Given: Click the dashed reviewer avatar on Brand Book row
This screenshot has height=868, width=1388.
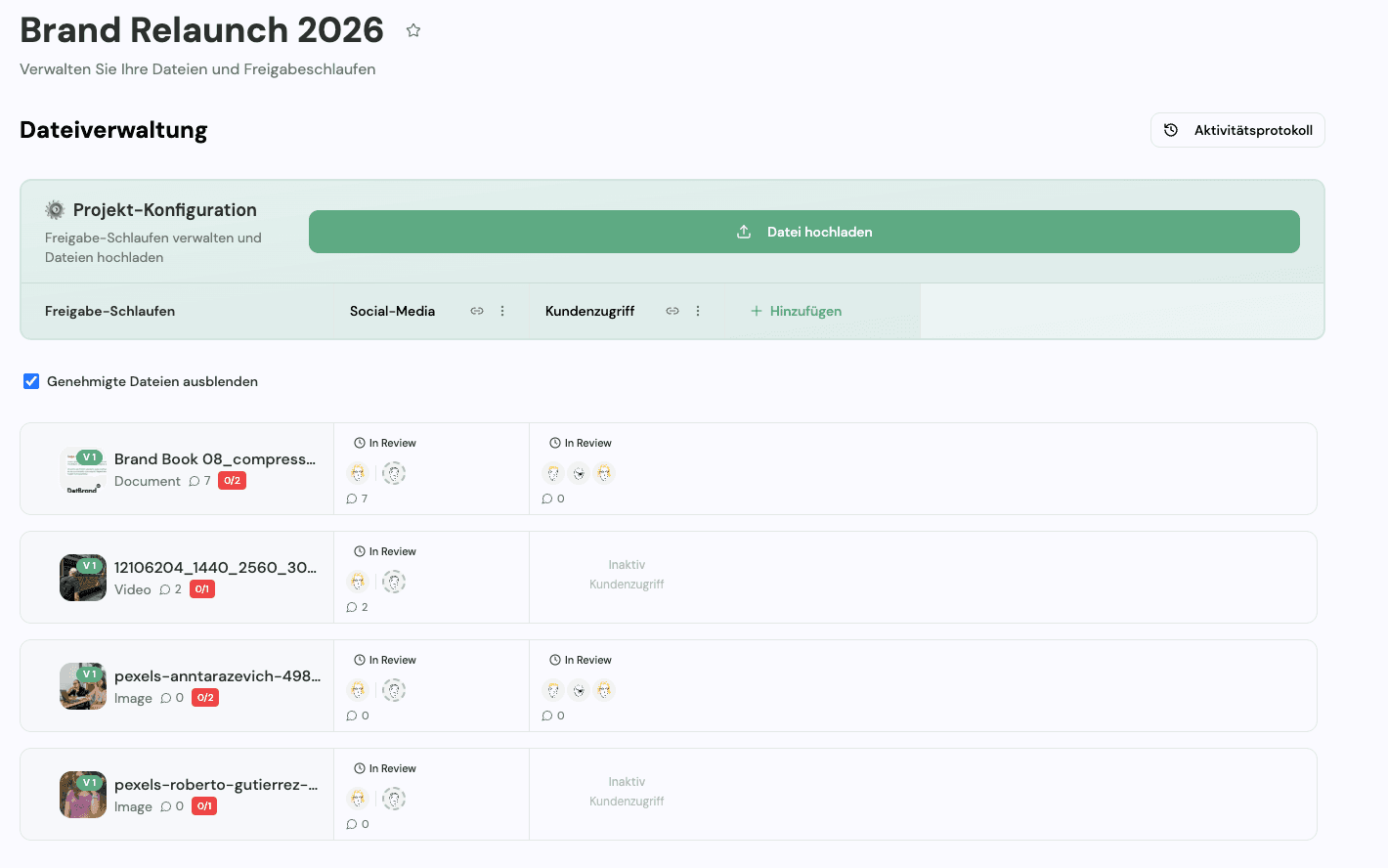Looking at the screenshot, I should pos(394,473).
